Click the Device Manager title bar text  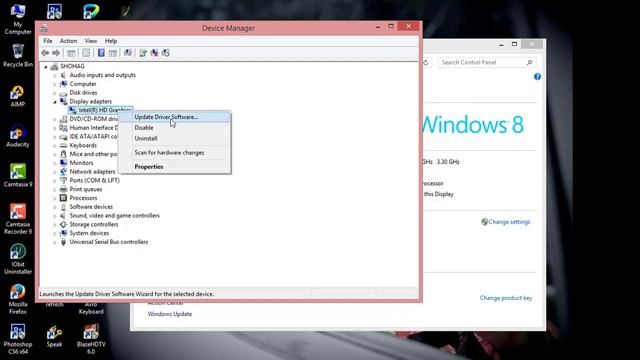pyautogui.click(x=228, y=28)
